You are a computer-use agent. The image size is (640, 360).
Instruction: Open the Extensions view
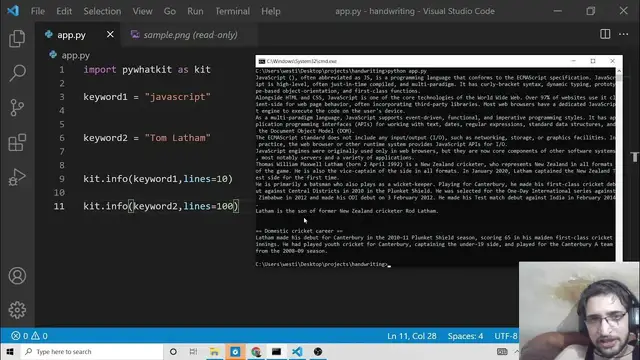(x=17, y=142)
